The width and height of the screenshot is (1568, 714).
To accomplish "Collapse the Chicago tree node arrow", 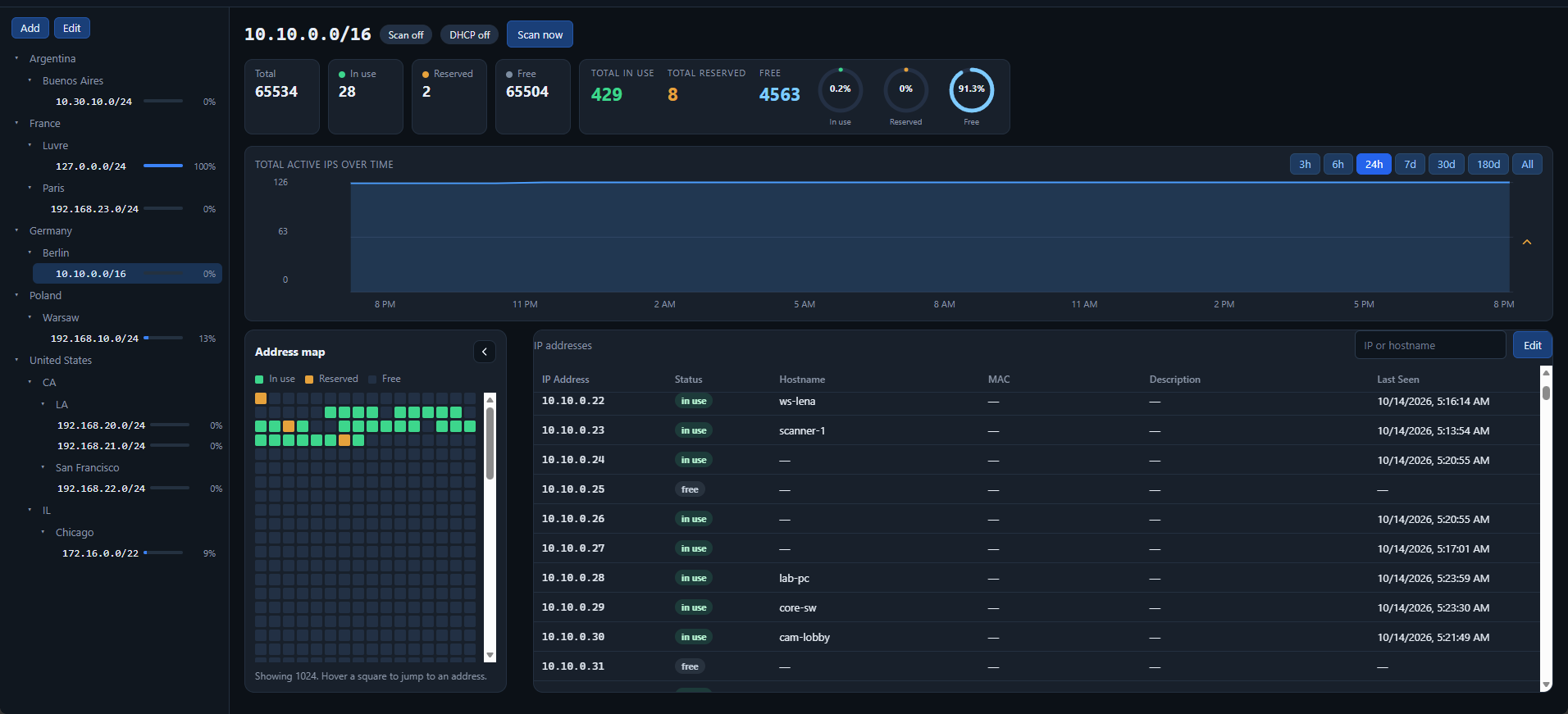I will click(43, 532).
